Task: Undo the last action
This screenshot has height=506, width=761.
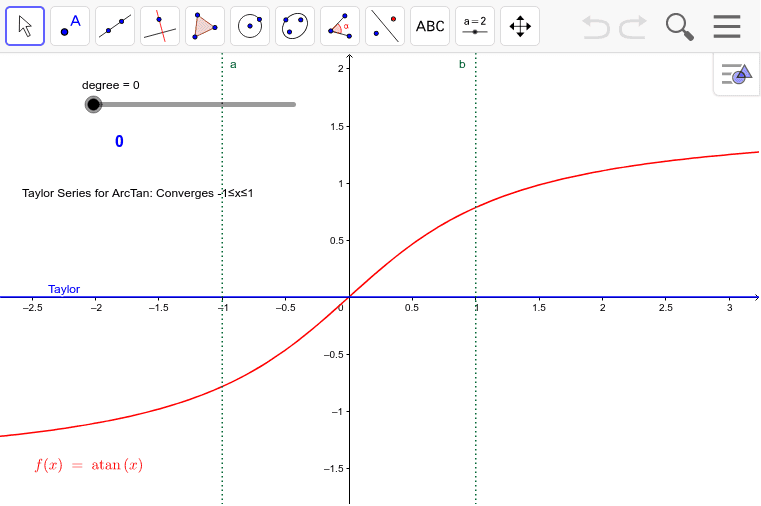Action: point(596,27)
